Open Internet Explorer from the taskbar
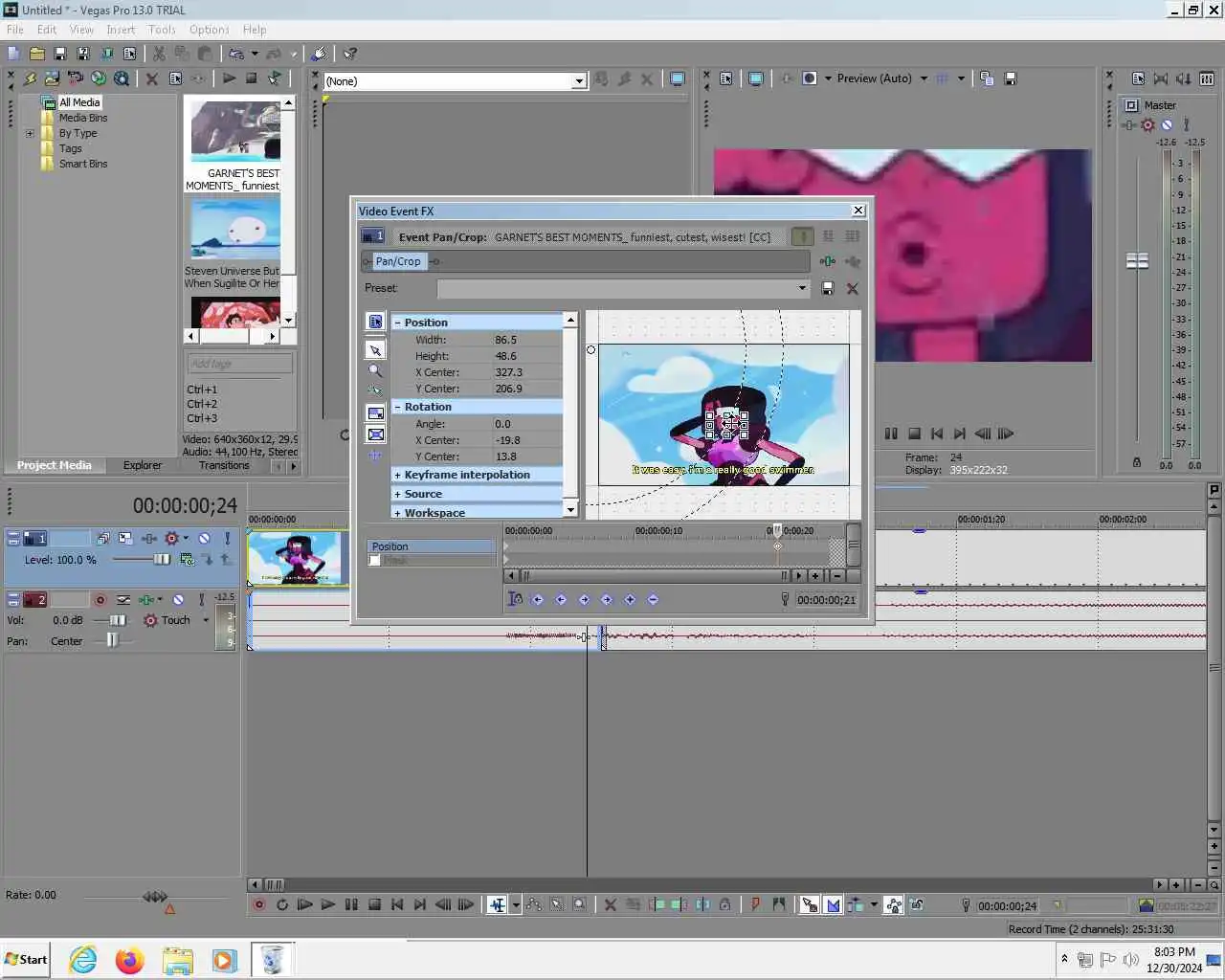 tap(83, 960)
